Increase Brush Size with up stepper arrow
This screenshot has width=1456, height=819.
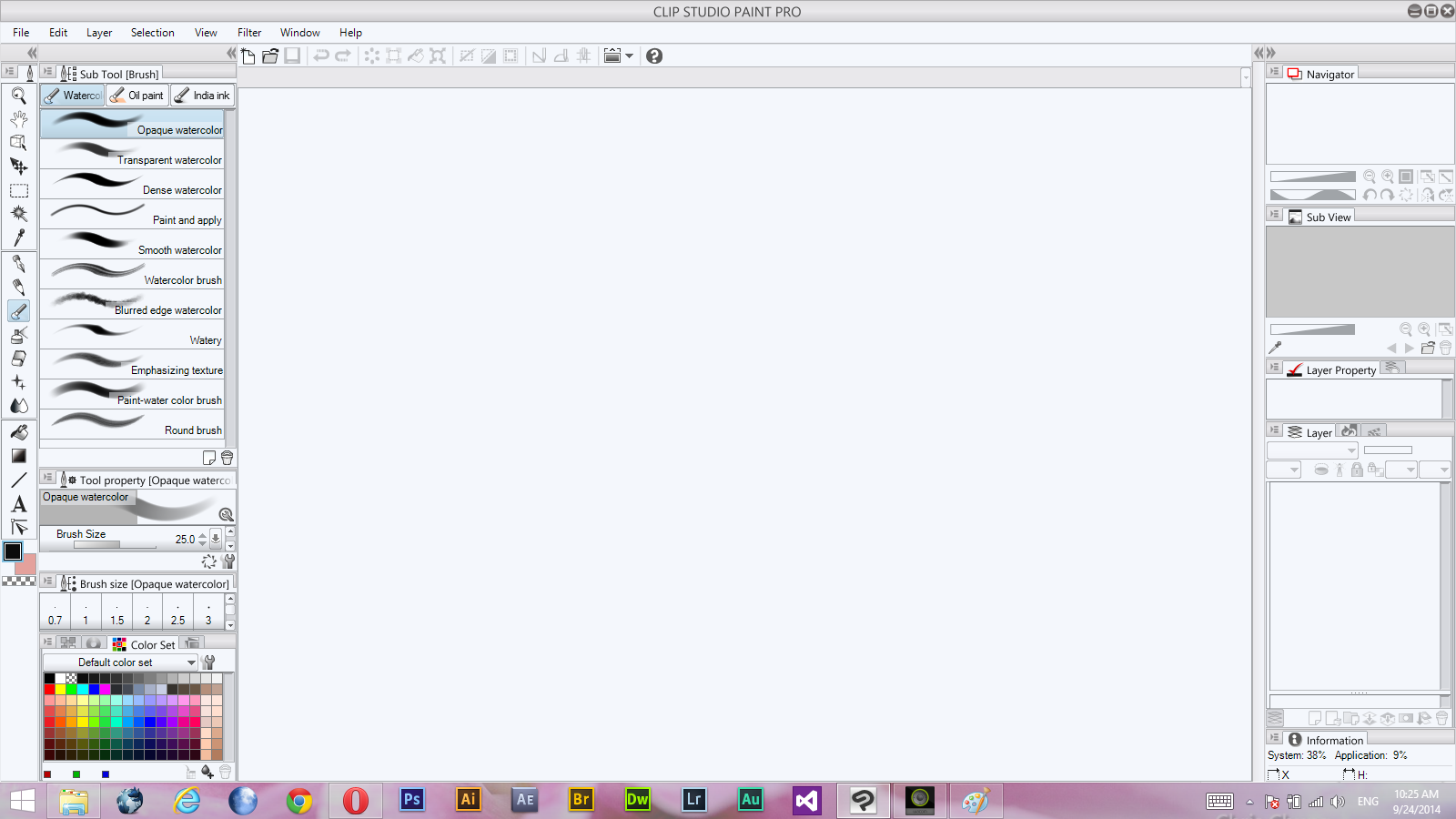tap(202, 535)
